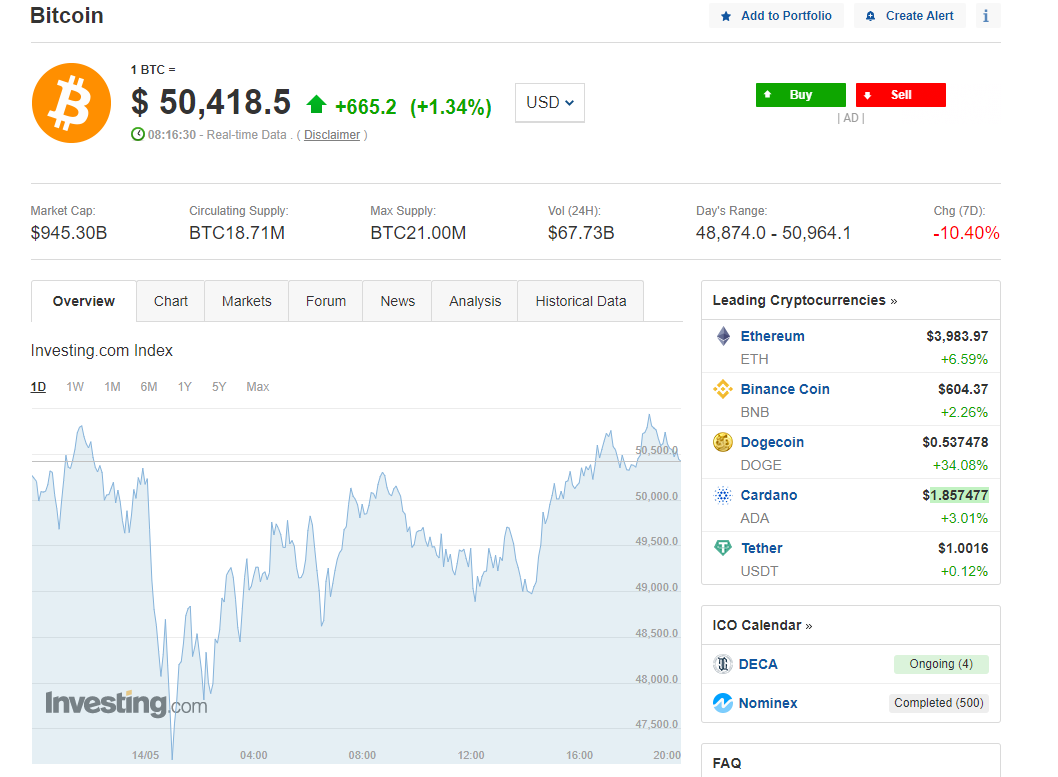Open the info icon beside Create Alert
Screen dimensions: 1058x777
pos(988,16)
